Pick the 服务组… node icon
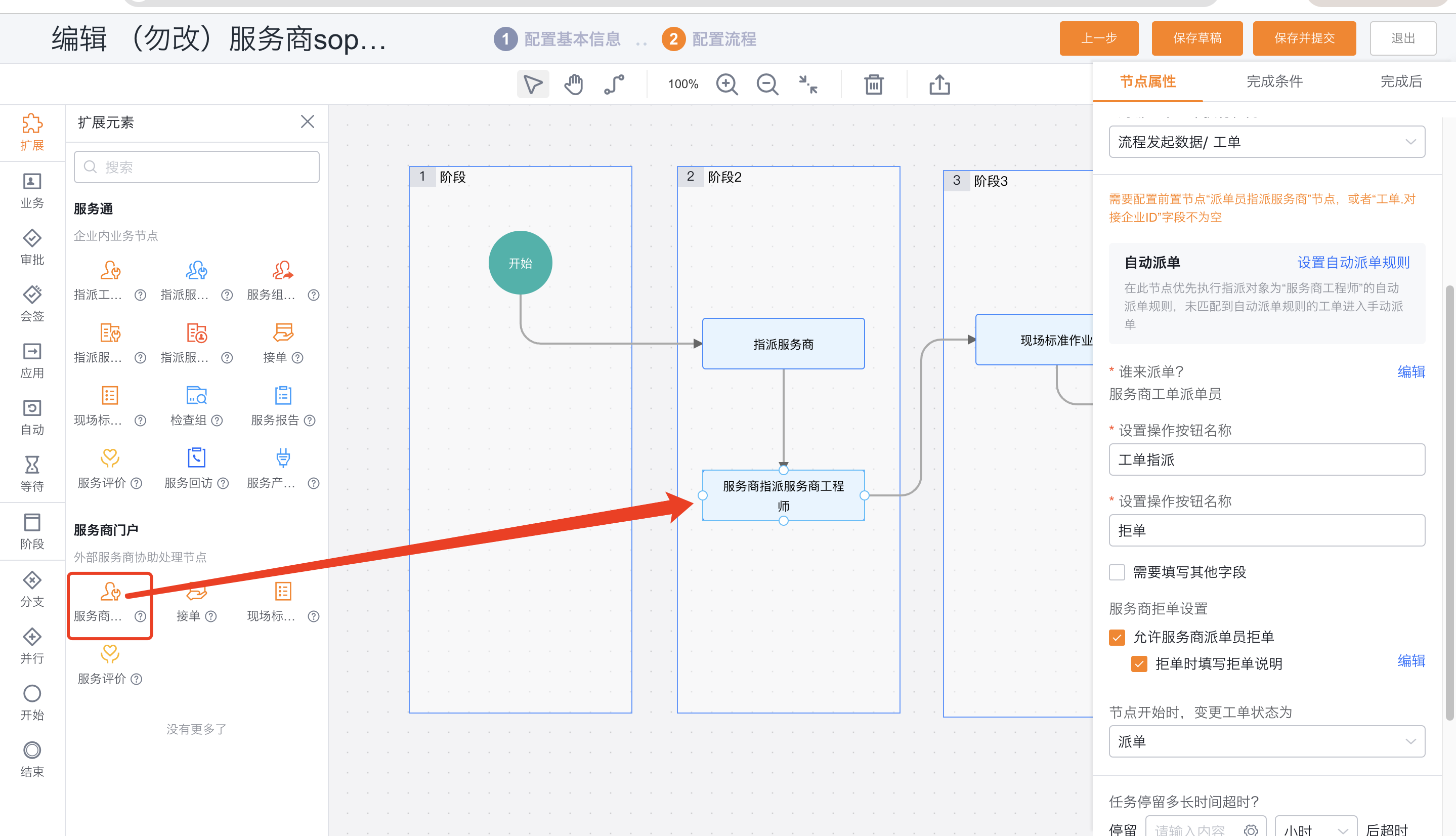 tap(283, 270)
